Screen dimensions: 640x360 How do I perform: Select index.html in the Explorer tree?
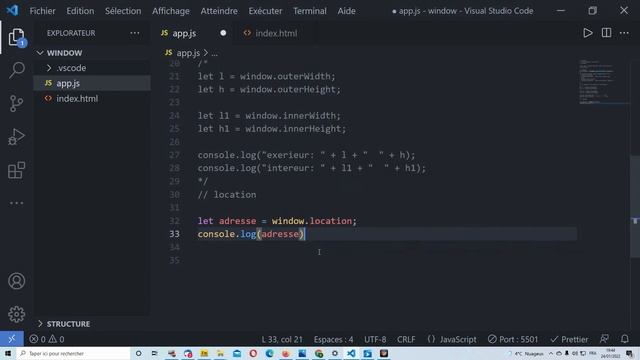(92, 99)
